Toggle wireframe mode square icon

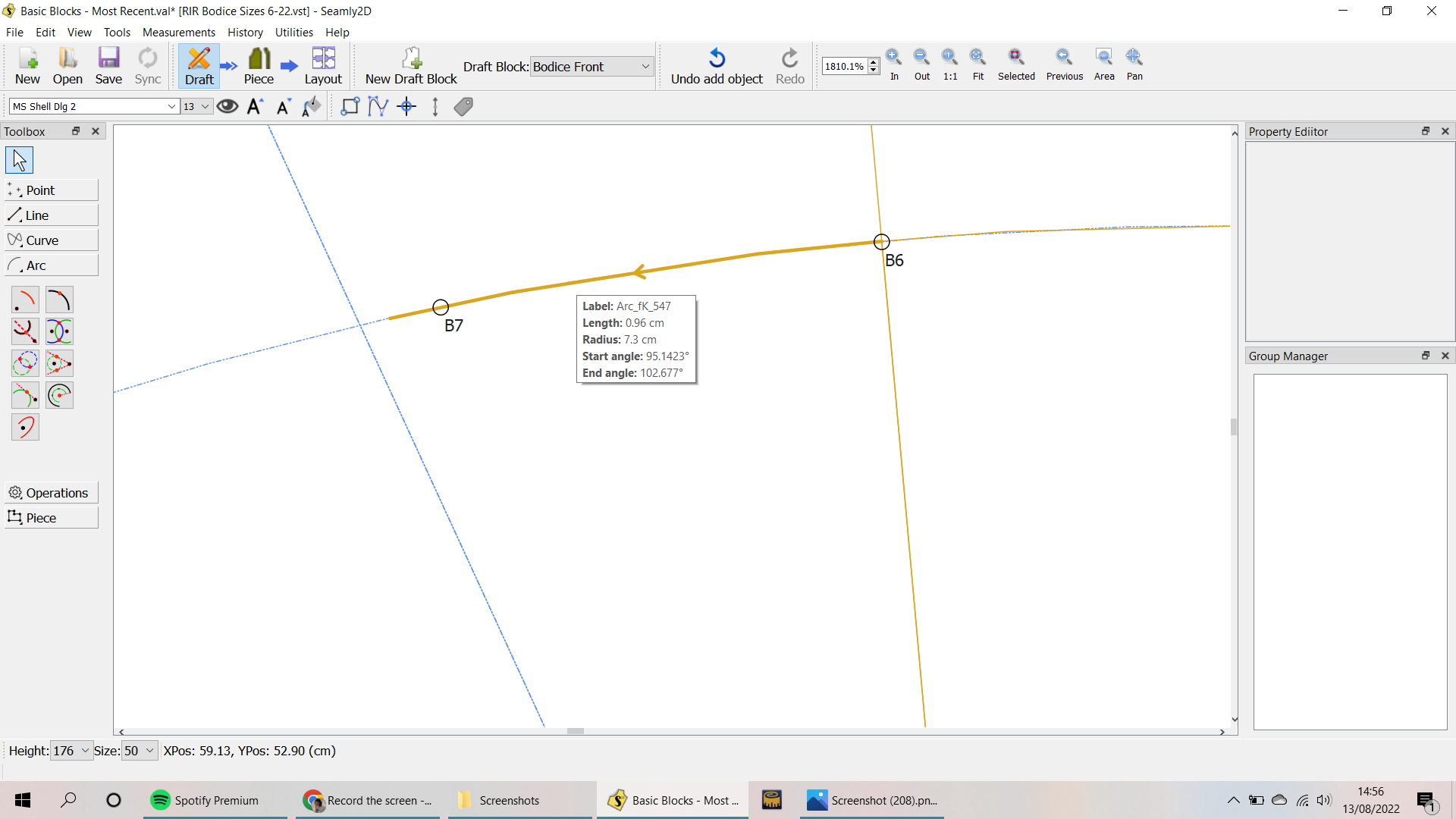[x=350, y=107]
